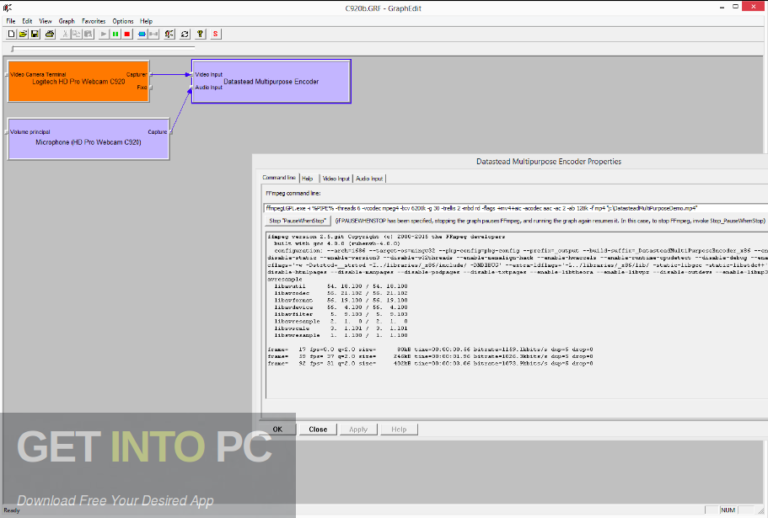This screenshot has width=768, height=518.
Task: Minimize the GraphEdit window
Action: point(722,7)
